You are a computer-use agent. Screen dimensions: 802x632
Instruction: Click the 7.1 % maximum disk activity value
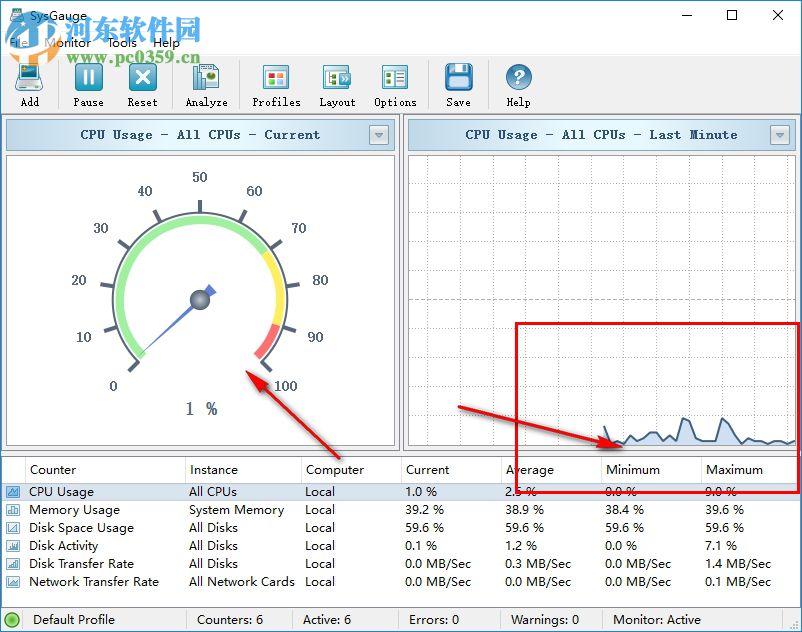(x=721, y=546)
